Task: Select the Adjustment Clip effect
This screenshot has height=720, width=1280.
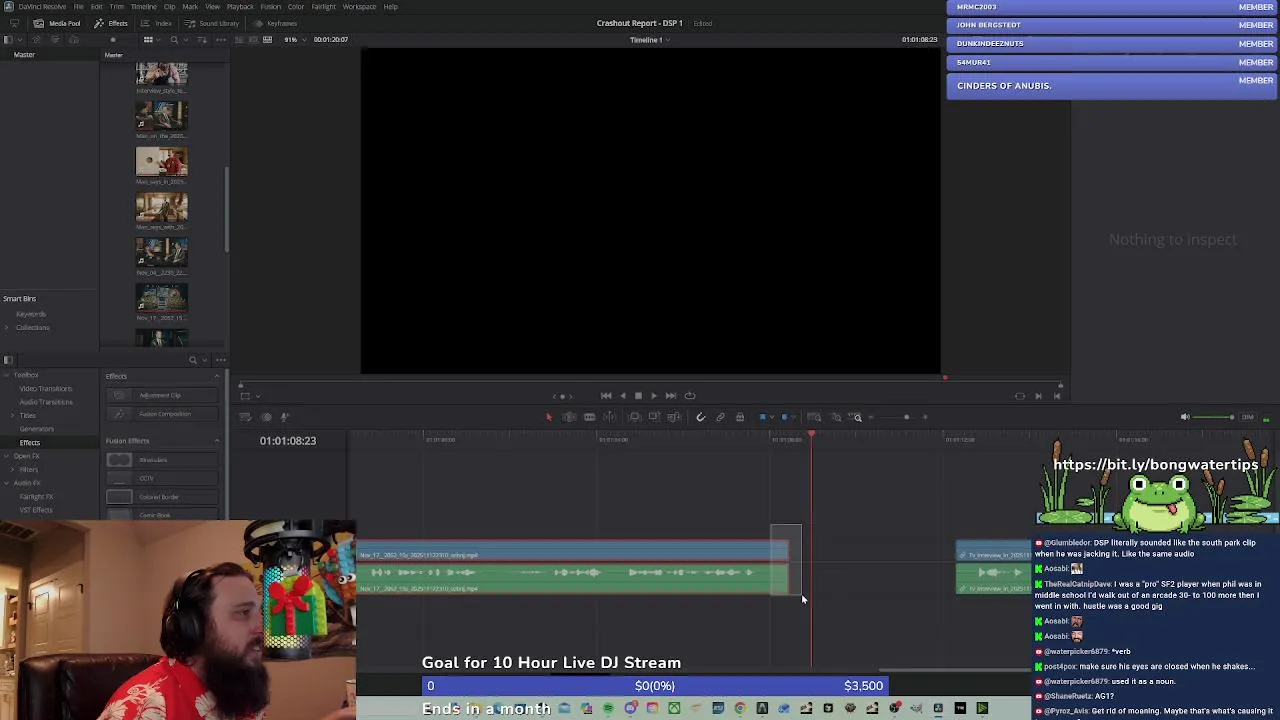Action: (x=162, y=395)
